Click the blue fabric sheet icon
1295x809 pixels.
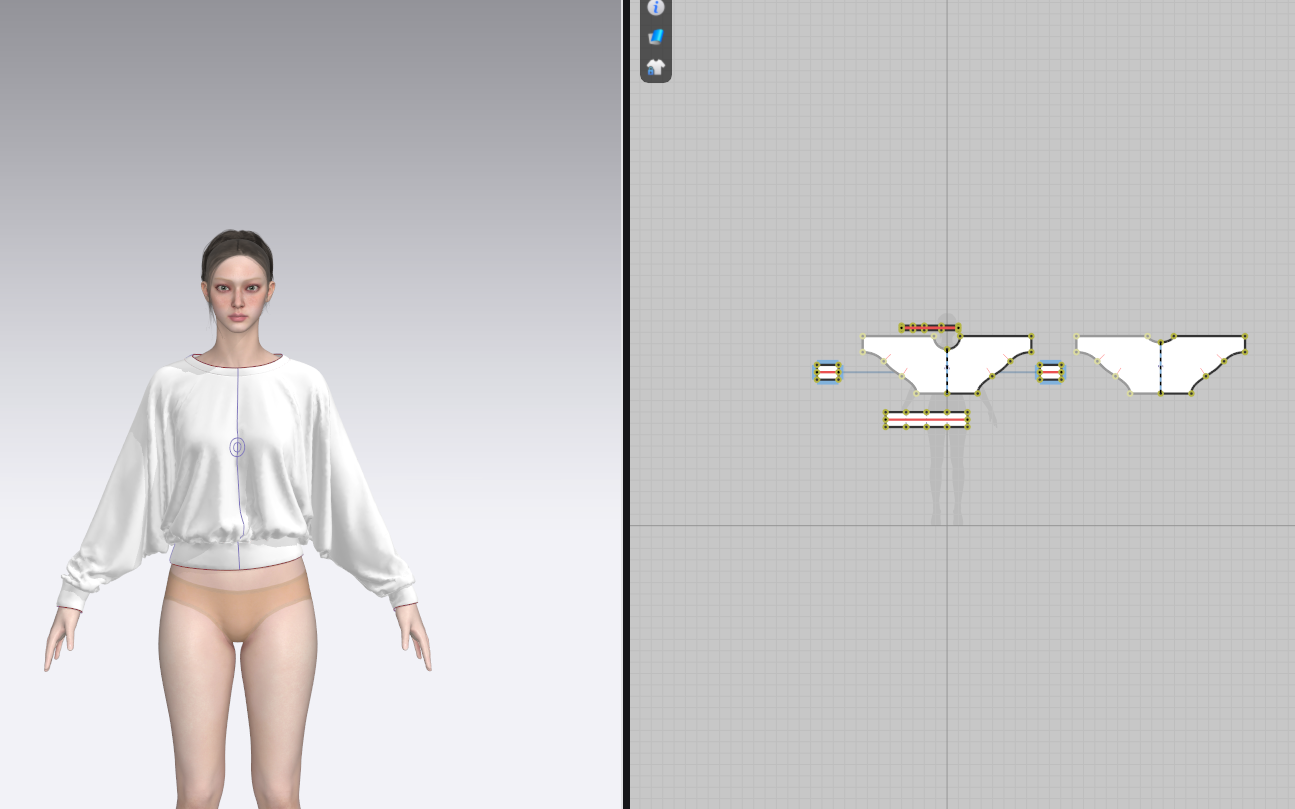click(656, 37)
